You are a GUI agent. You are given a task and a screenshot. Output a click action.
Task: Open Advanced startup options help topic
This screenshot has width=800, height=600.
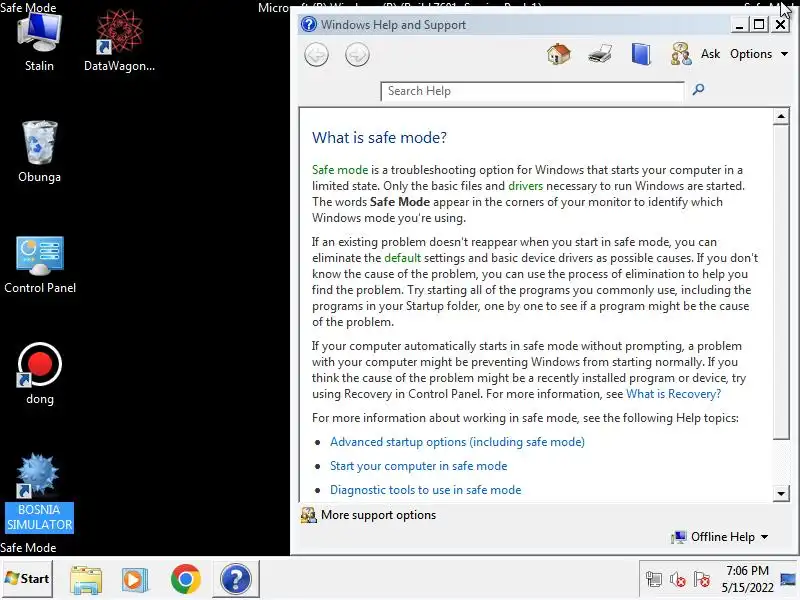457,442
